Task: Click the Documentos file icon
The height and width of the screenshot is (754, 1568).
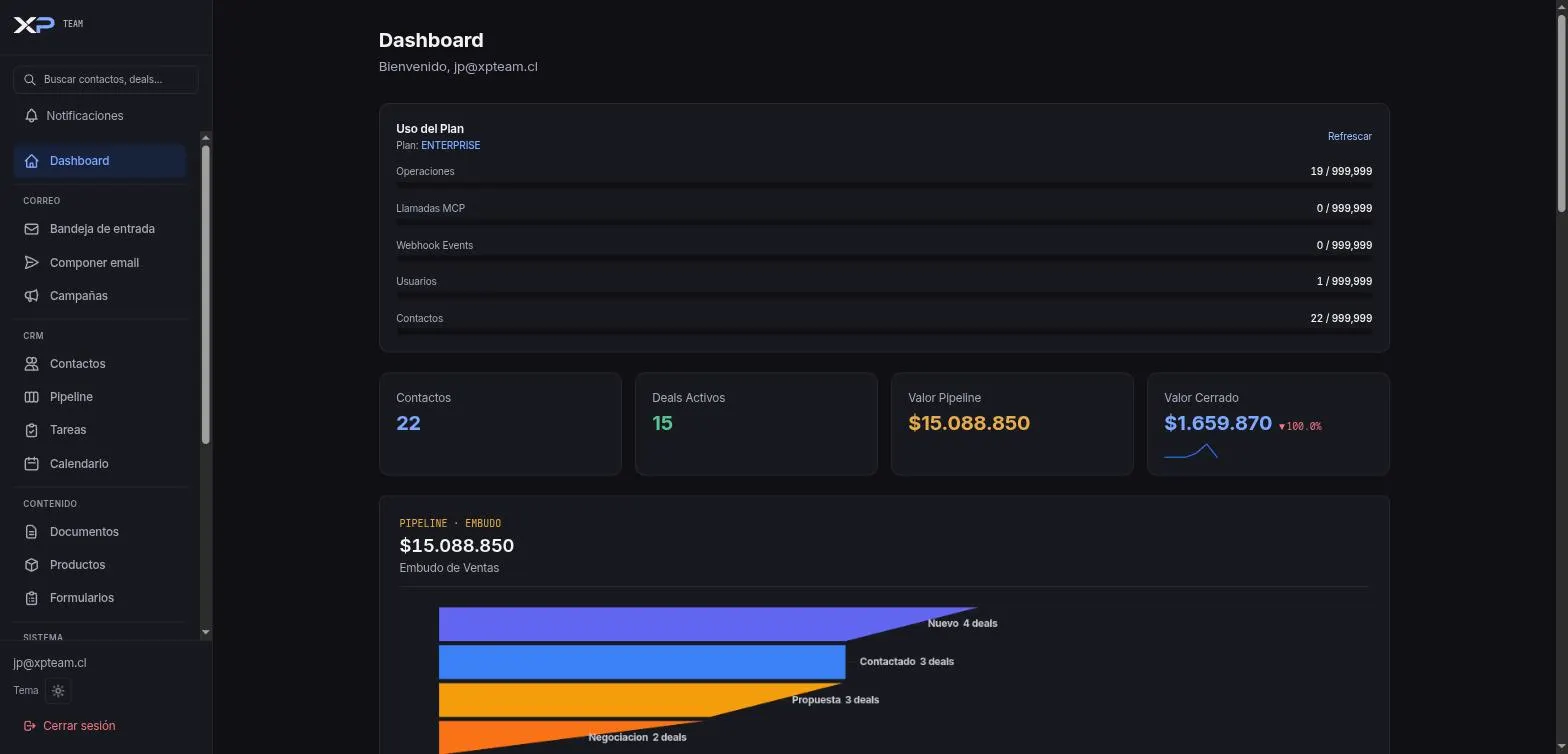Action: coord(32,532)
